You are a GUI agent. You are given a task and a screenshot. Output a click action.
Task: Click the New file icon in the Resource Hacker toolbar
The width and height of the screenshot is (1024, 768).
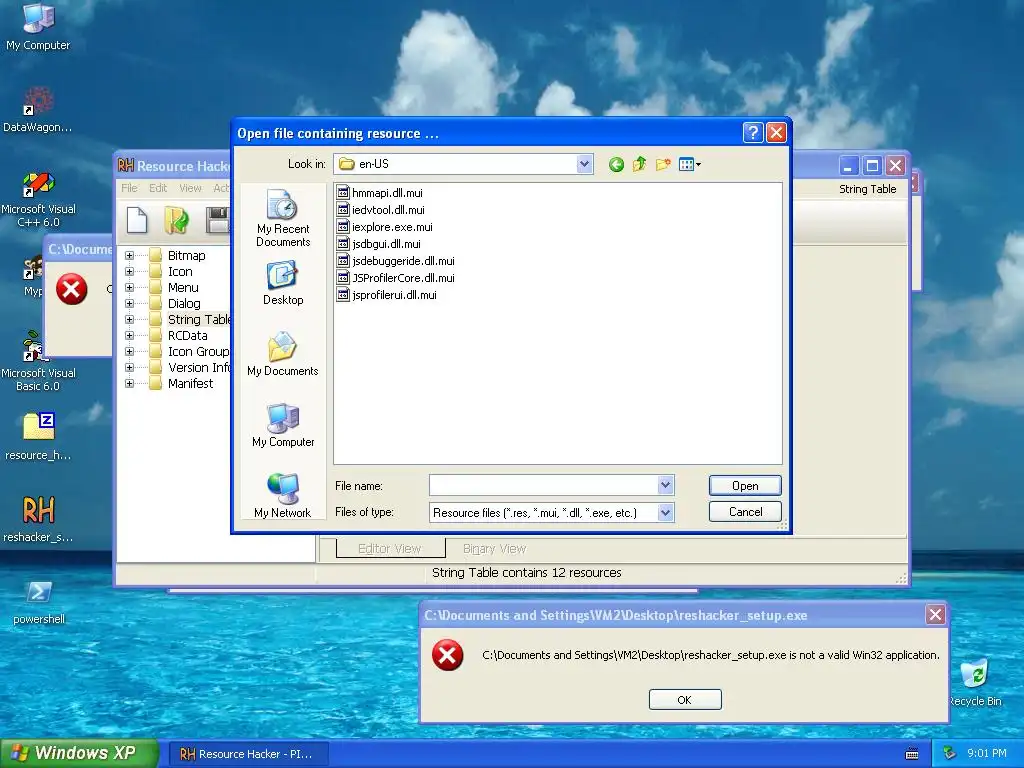pos(136,220)
